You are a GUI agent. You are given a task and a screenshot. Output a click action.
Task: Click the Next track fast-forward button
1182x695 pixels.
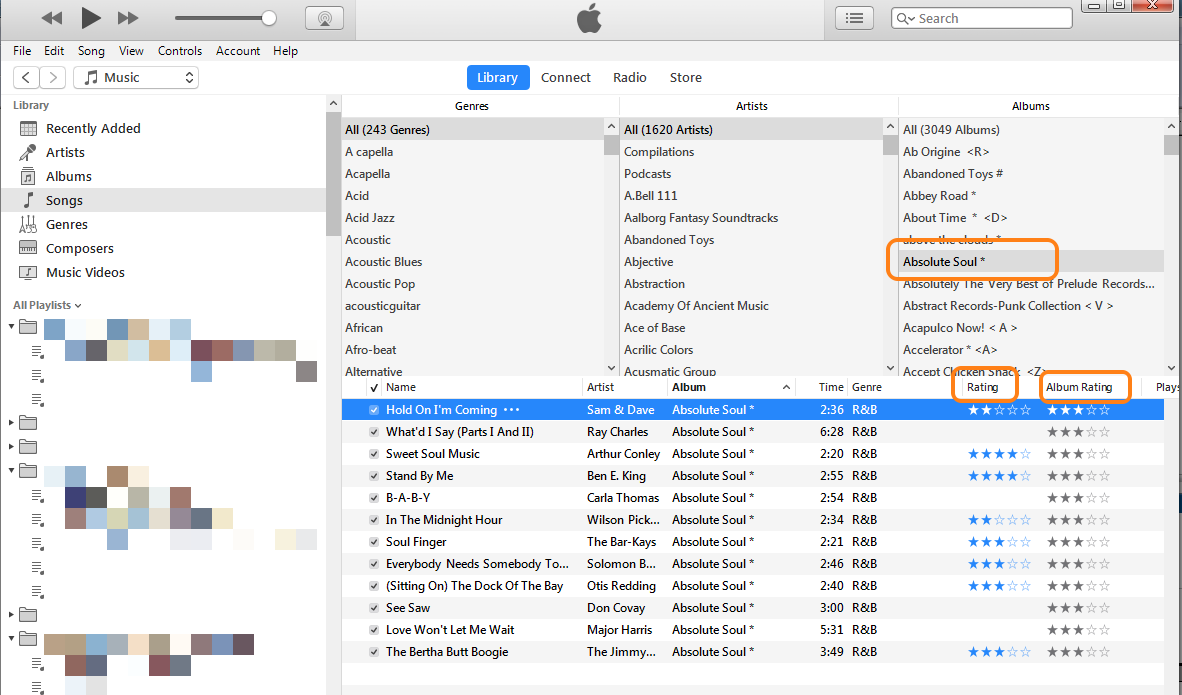pyautogui.click(x=128, y=18)
